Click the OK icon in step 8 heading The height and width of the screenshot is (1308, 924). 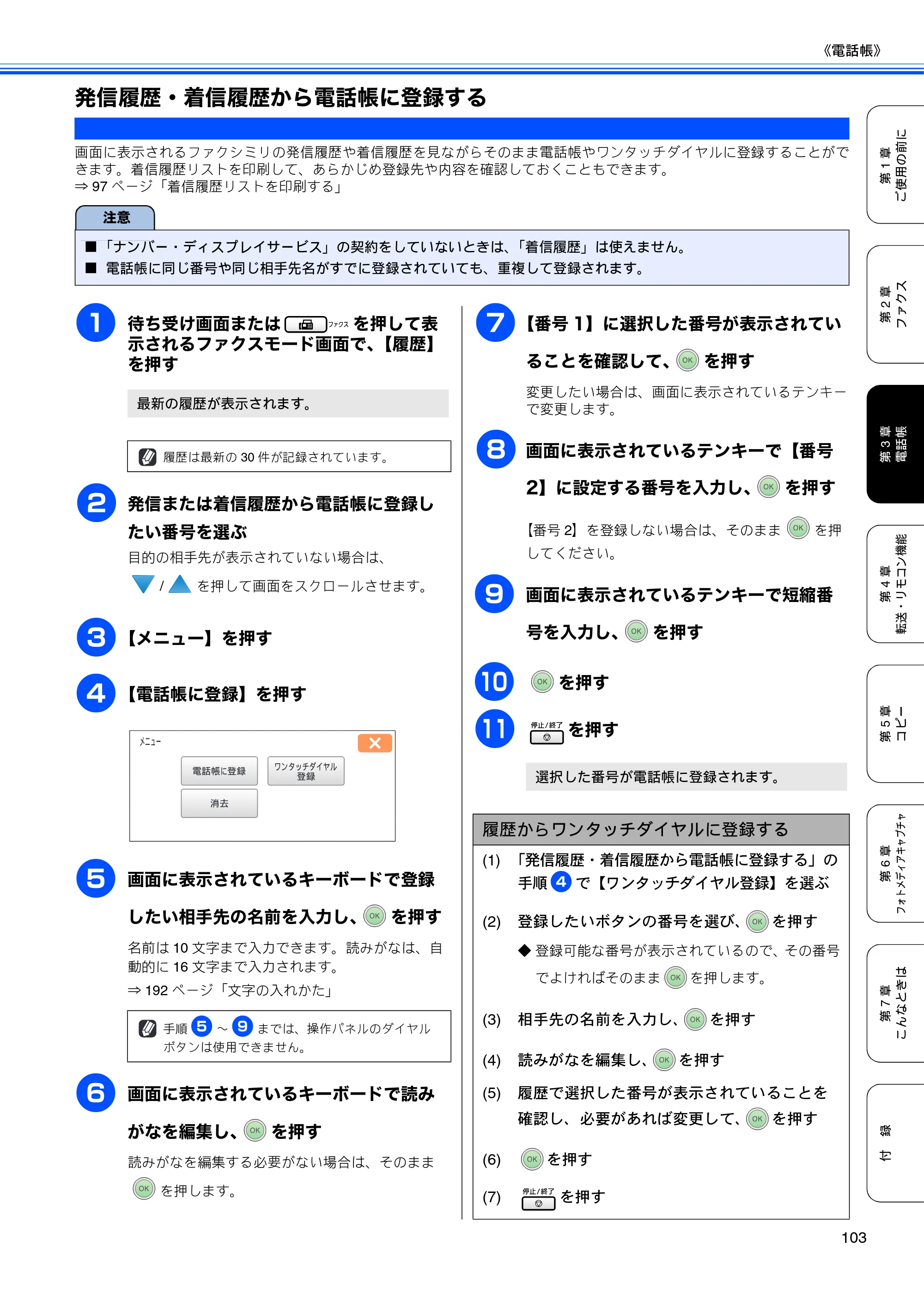tap(768, 487)
